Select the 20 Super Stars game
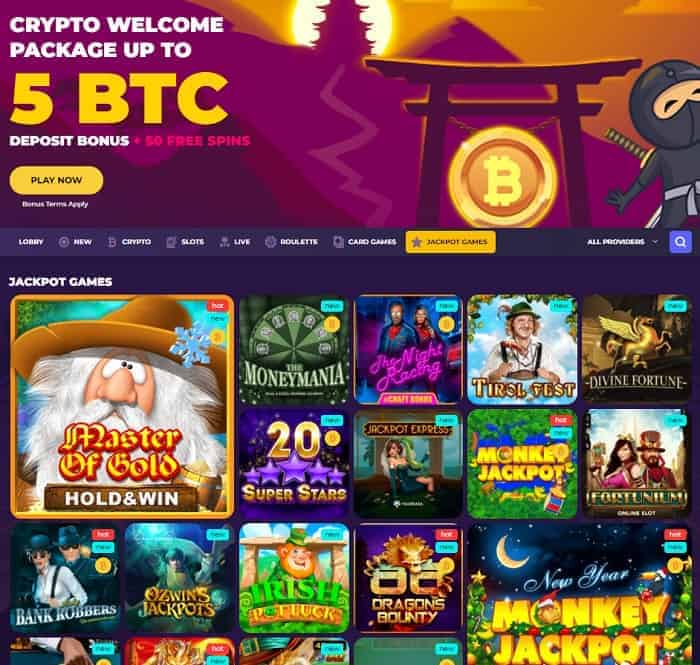The image size is (700, 665). (x=294, y=464)
